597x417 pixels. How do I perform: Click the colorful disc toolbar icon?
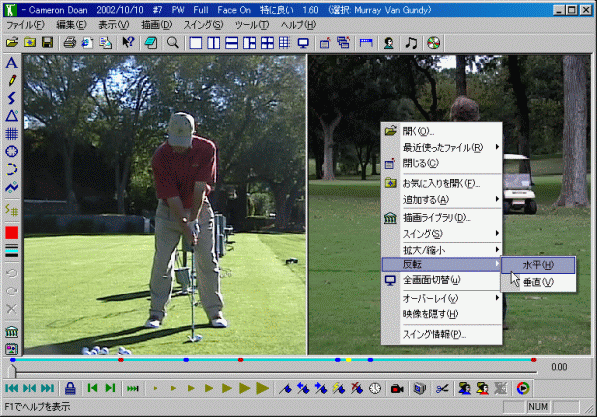tap(433, 43)
